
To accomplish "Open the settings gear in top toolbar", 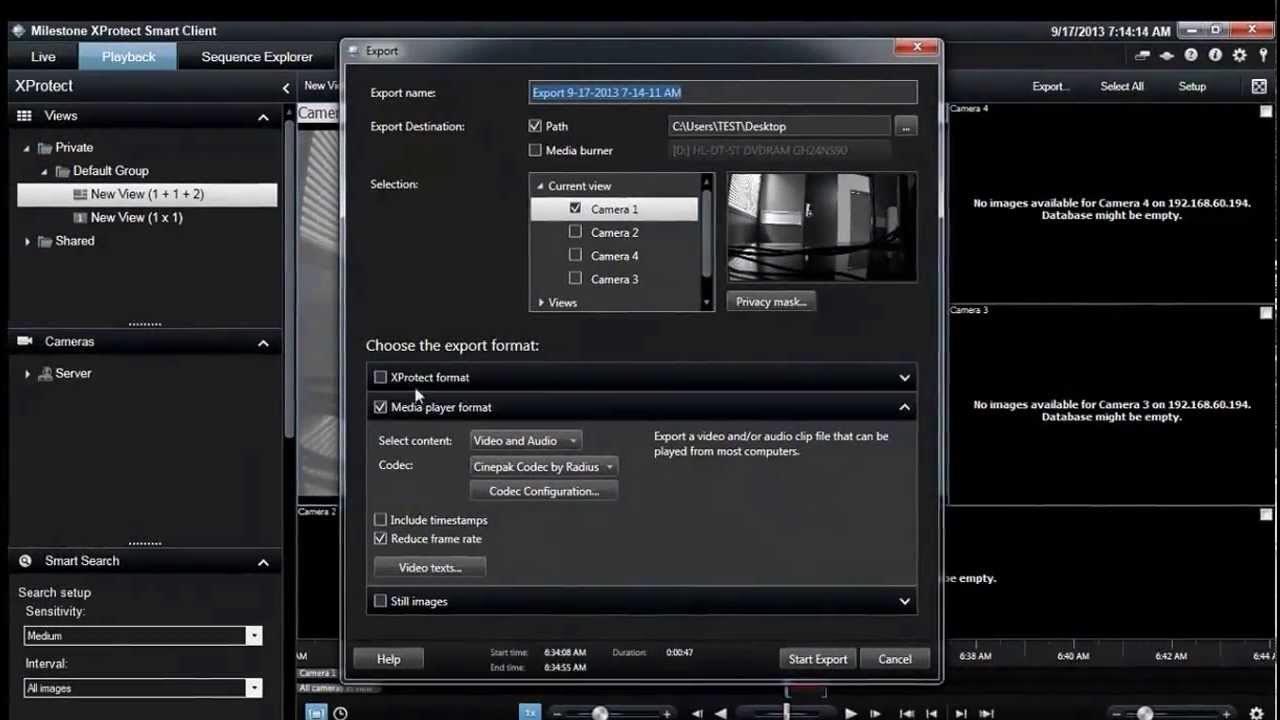I will pyautogui.click(x=1240, y=56).
